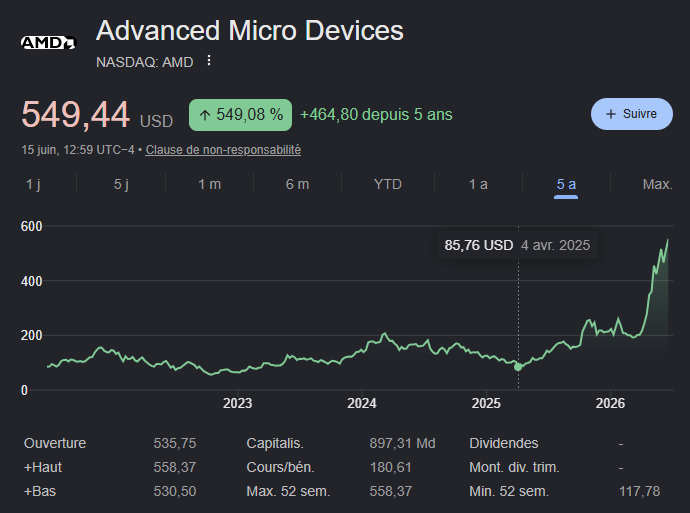The image size is (690, 513).
Task: Click the 600 y-axis label
Action: click(32, 226)
